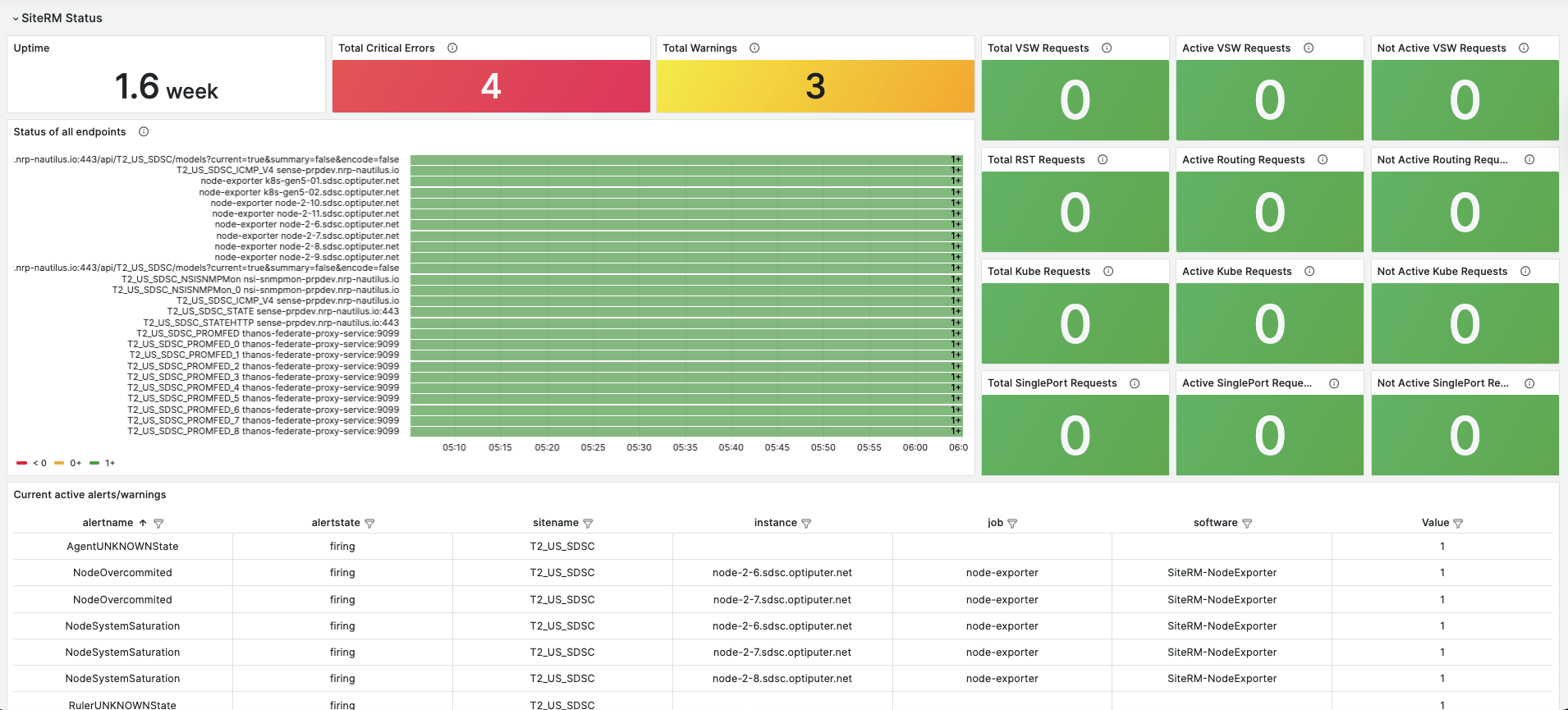
Task: Open Current active alerts/warnings panel title
Action: [89, 495]
